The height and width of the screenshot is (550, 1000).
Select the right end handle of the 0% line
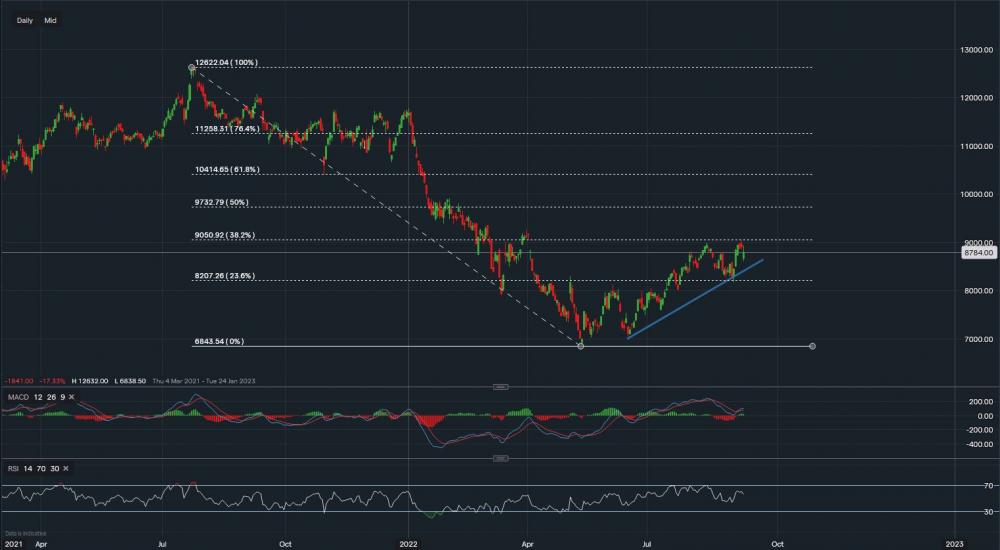pyautogui.click(x=812, y=346)
